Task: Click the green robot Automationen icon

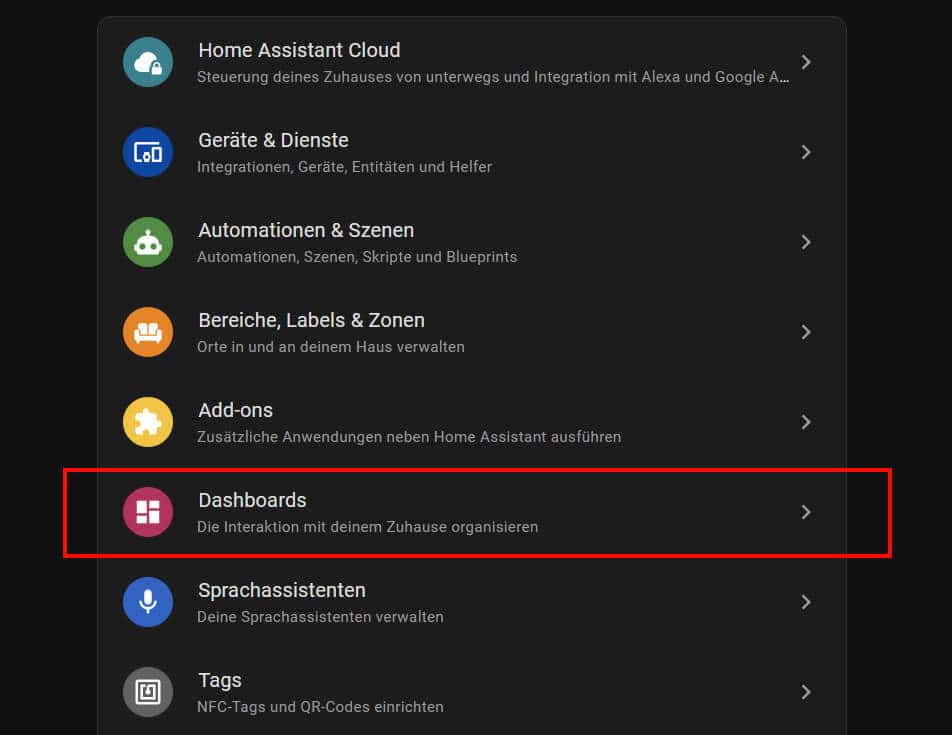Action: click(148, 242)
